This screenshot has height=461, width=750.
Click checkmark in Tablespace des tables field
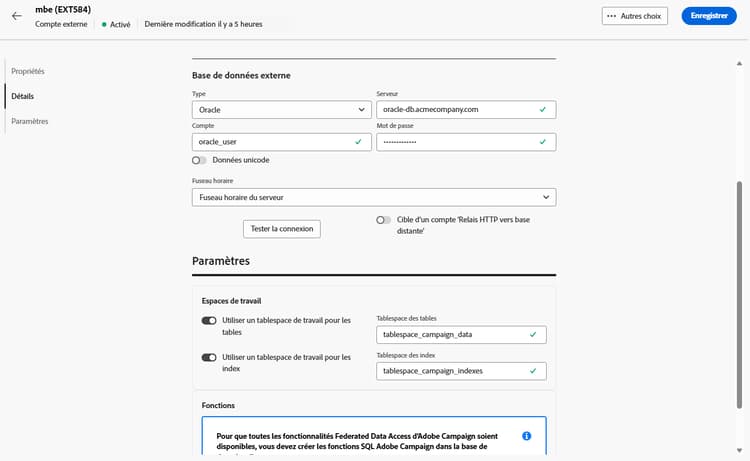point(533,334)
